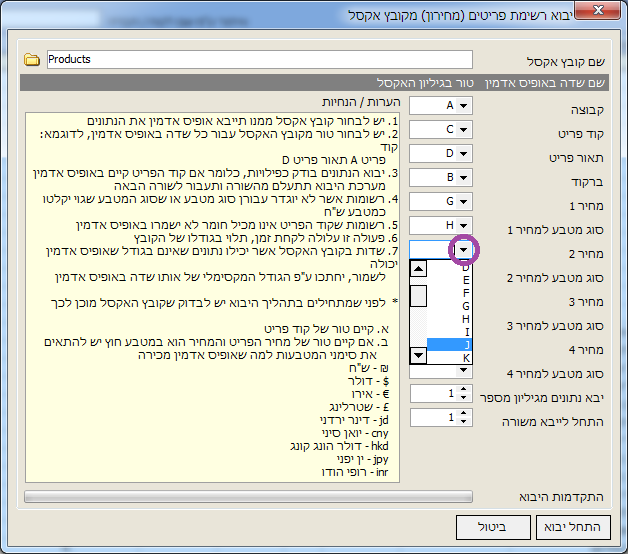Image resolution: width=628 pixels, height=554 pixels.
Task: Click the folder browse icon for the Excel file
Action: point(32,60)
